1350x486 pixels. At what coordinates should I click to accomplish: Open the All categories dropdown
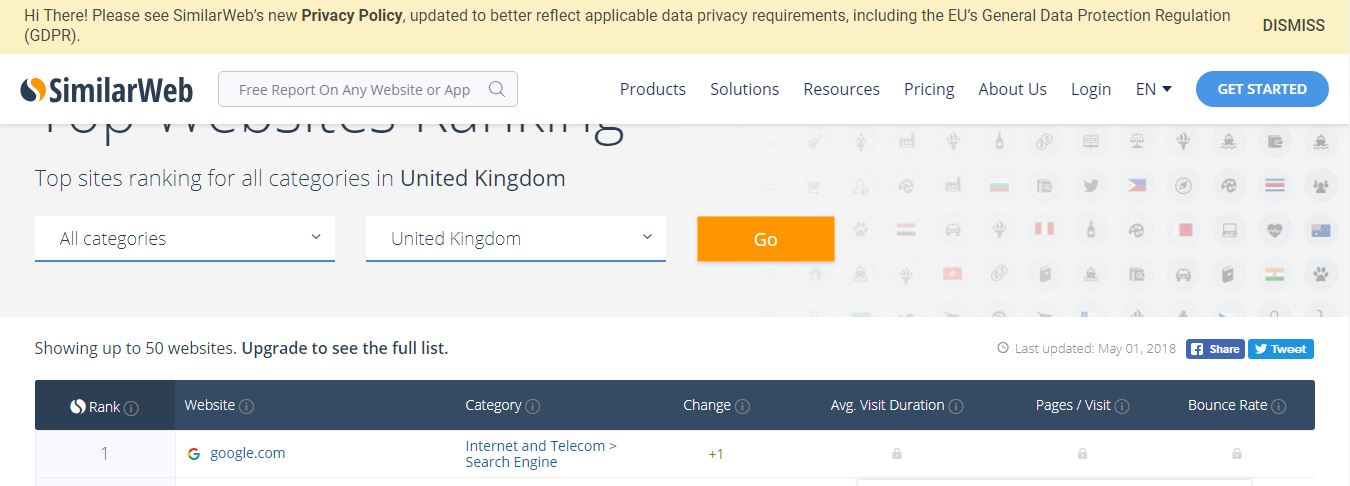185,239
